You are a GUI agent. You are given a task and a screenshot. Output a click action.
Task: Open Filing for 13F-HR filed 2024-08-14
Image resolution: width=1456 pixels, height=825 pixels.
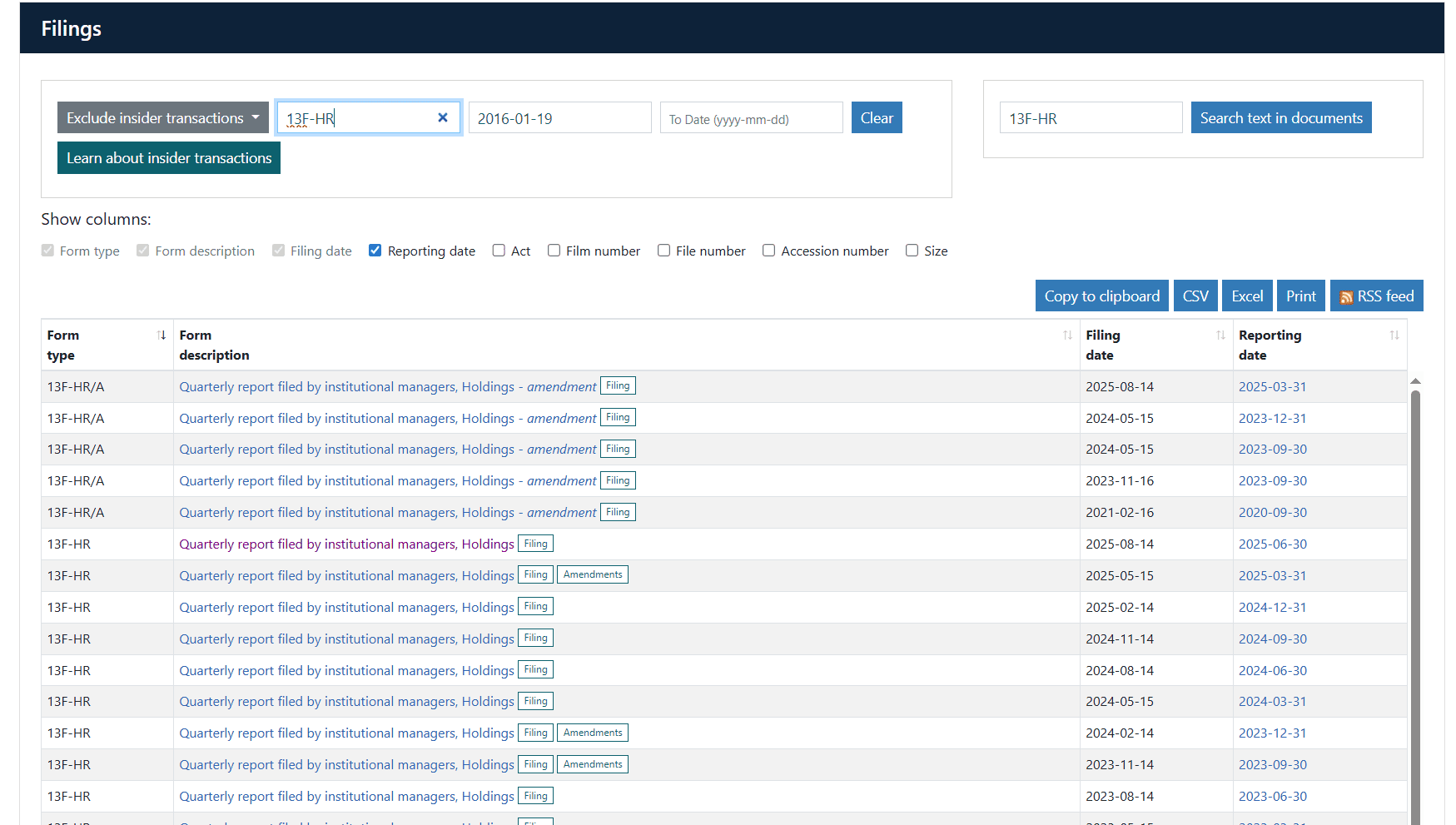click(536, 669)
